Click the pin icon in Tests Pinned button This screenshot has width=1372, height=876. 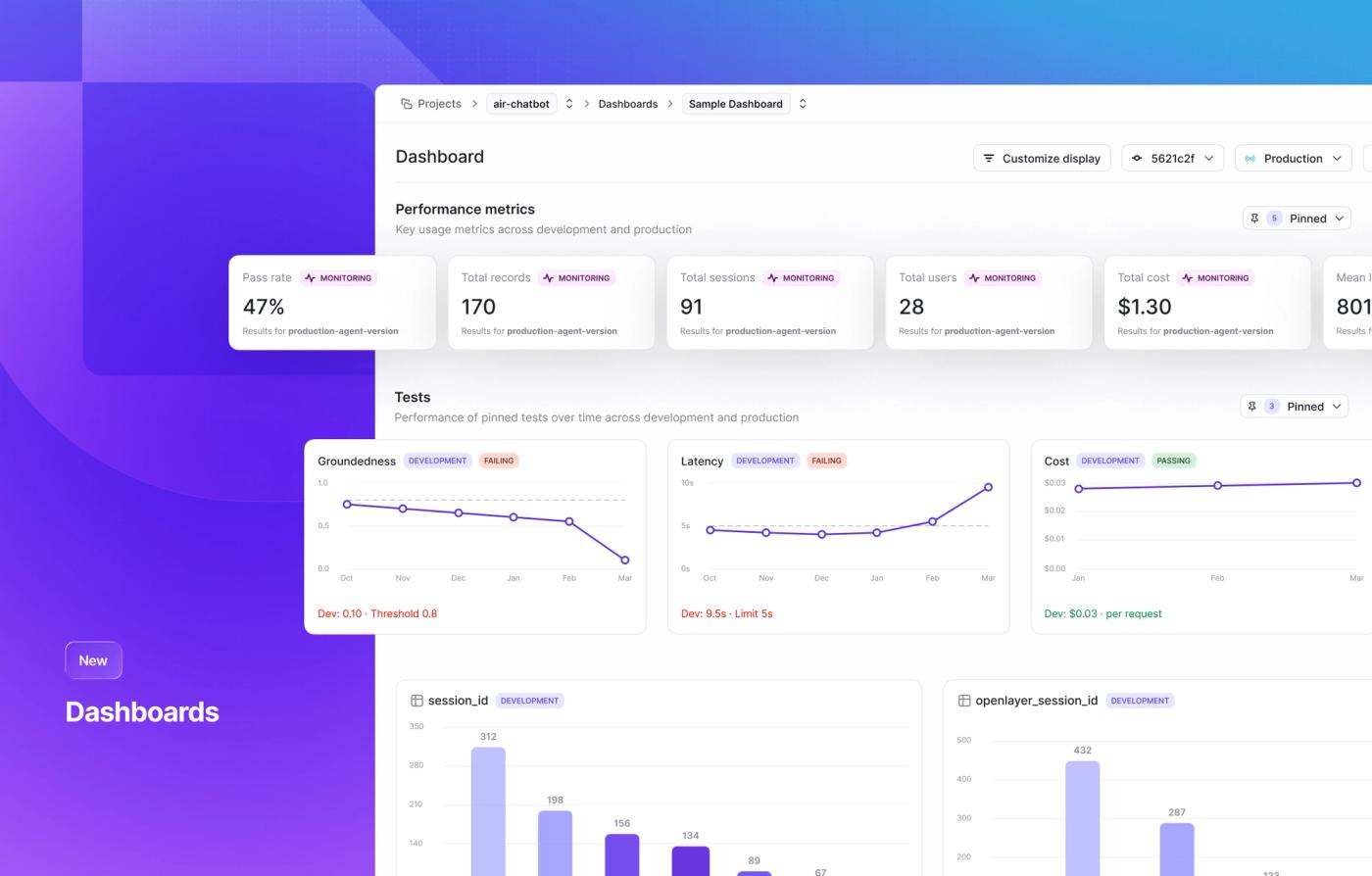tap(1251, 406)
